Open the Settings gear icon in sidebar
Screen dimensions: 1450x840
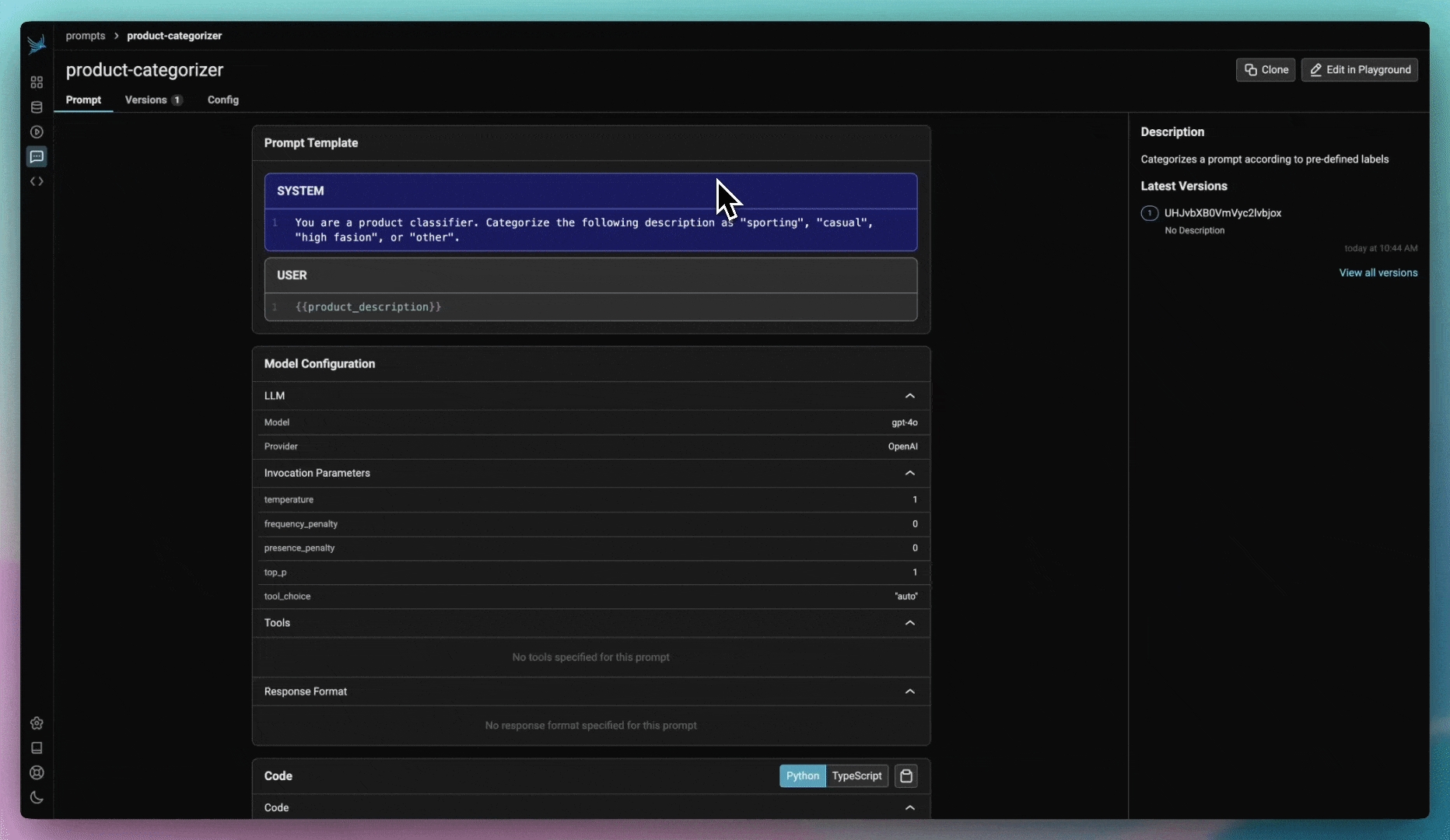37,723
